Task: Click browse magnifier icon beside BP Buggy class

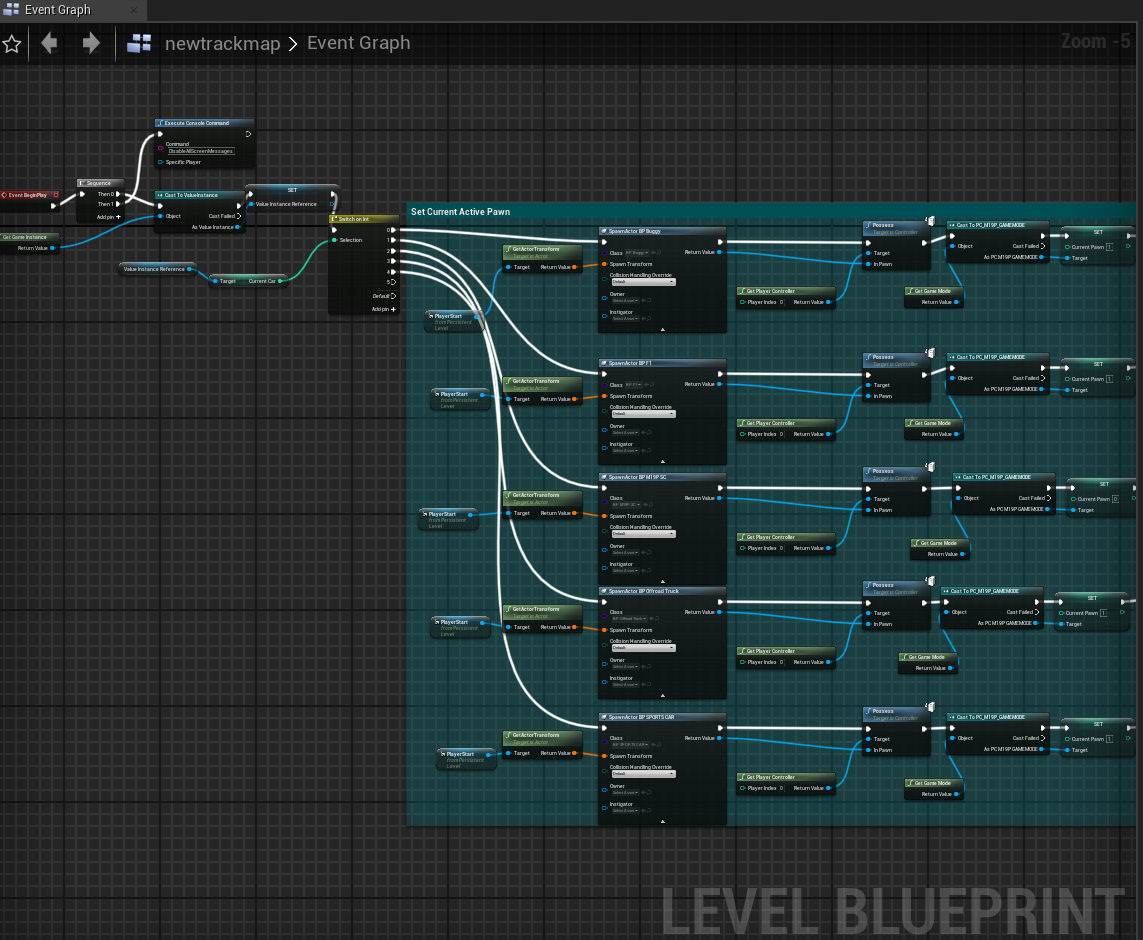Action: coord(659,253)
